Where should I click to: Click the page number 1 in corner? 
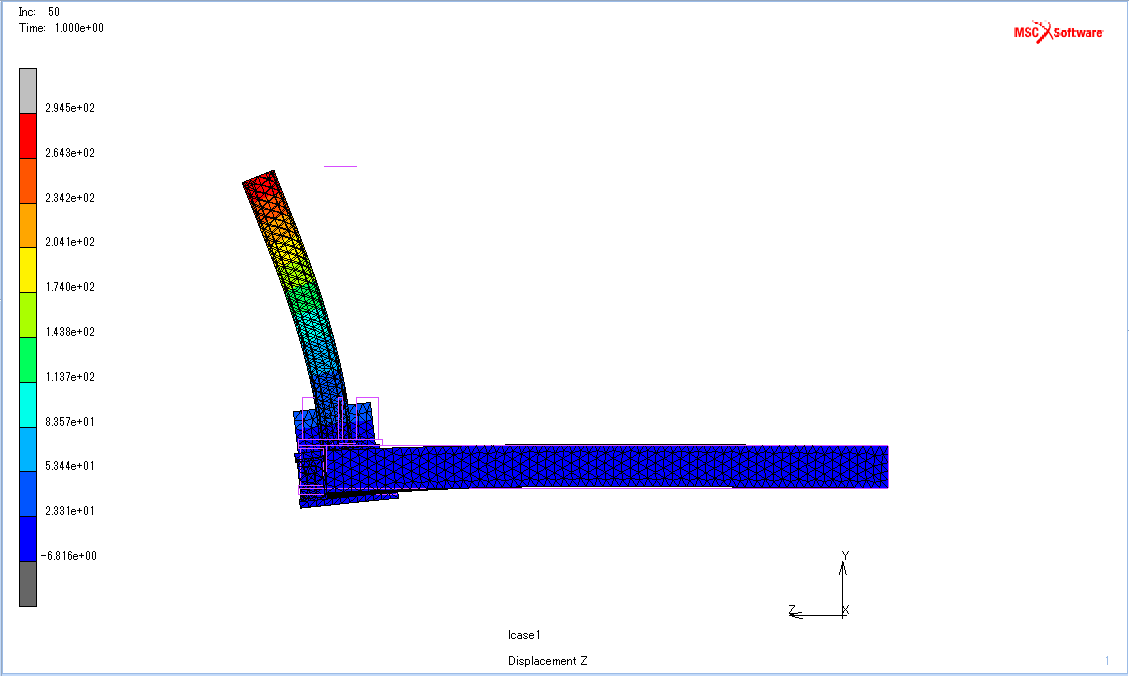[x=1107, y=660]
